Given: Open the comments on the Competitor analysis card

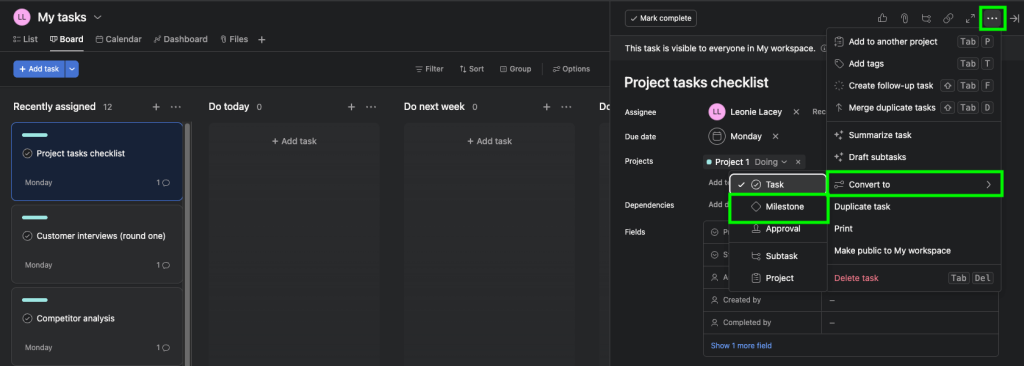Looking at the screenshot, I should [163, 348].
